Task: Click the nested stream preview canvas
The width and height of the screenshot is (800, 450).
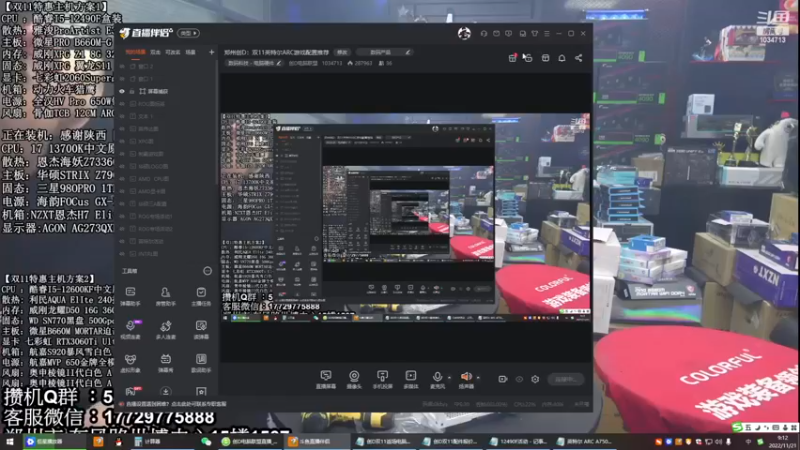Action: tap(406, 217)
